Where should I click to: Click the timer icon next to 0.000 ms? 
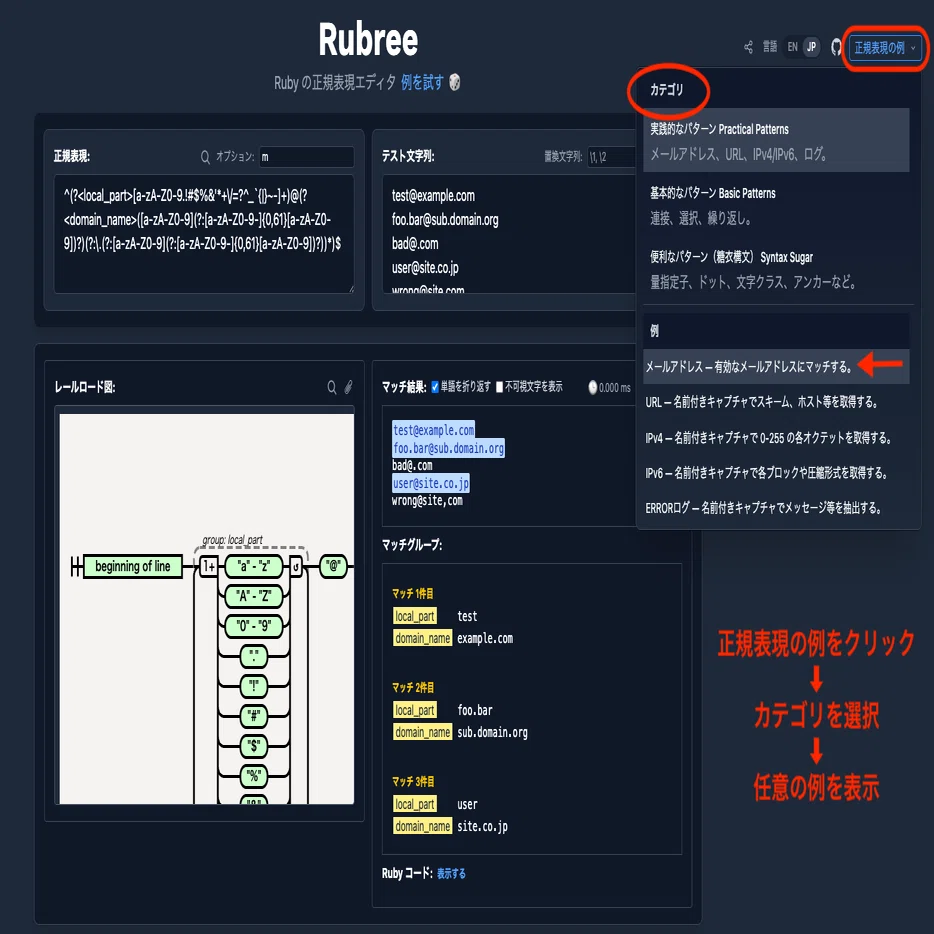click(593, 387)
